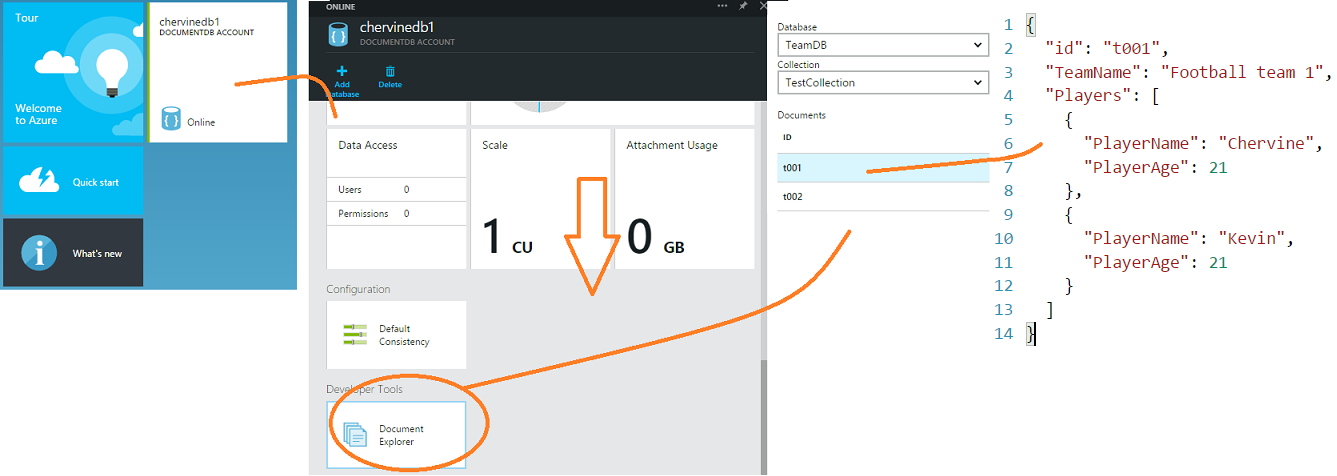The image size is (1337, 476).
Task: Select document t001 in the list
Action: [x=883, y=168]
